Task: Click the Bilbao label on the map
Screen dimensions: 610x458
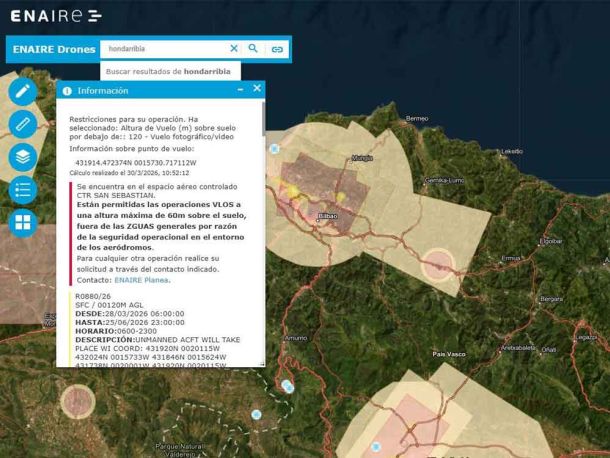Action: (x=327, y=216)
